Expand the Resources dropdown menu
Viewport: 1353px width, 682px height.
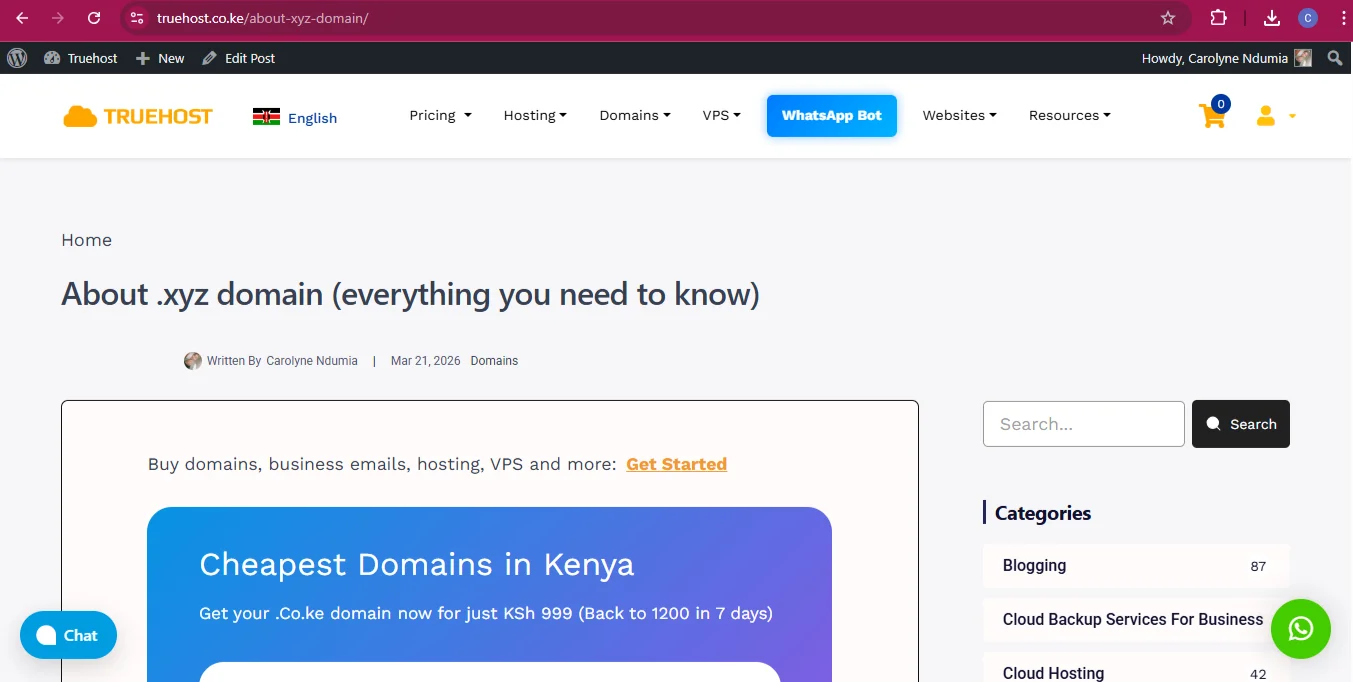pos(1069,115)
